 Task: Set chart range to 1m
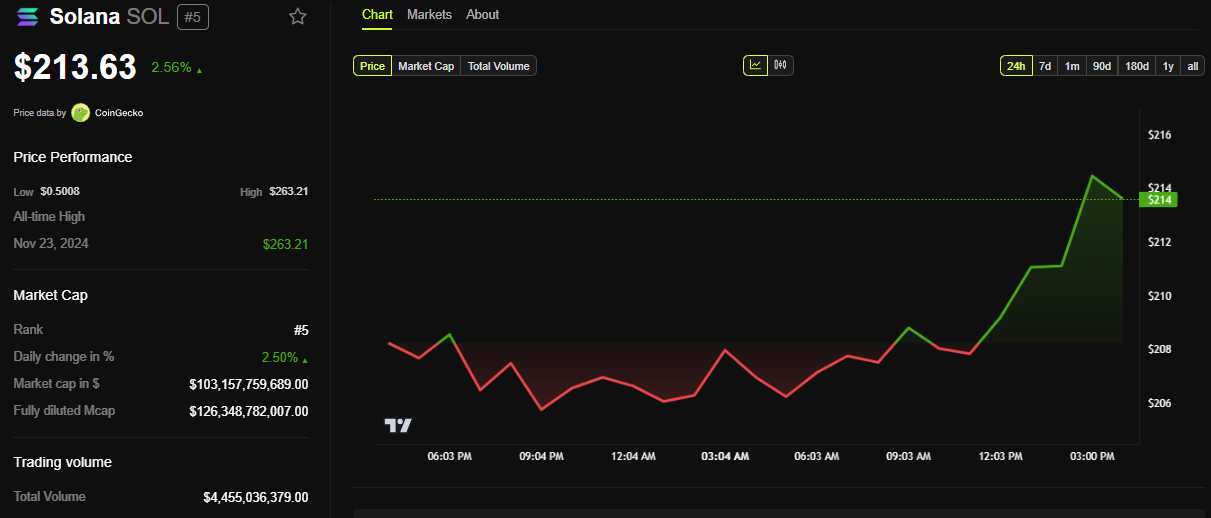coord(1072,66)
